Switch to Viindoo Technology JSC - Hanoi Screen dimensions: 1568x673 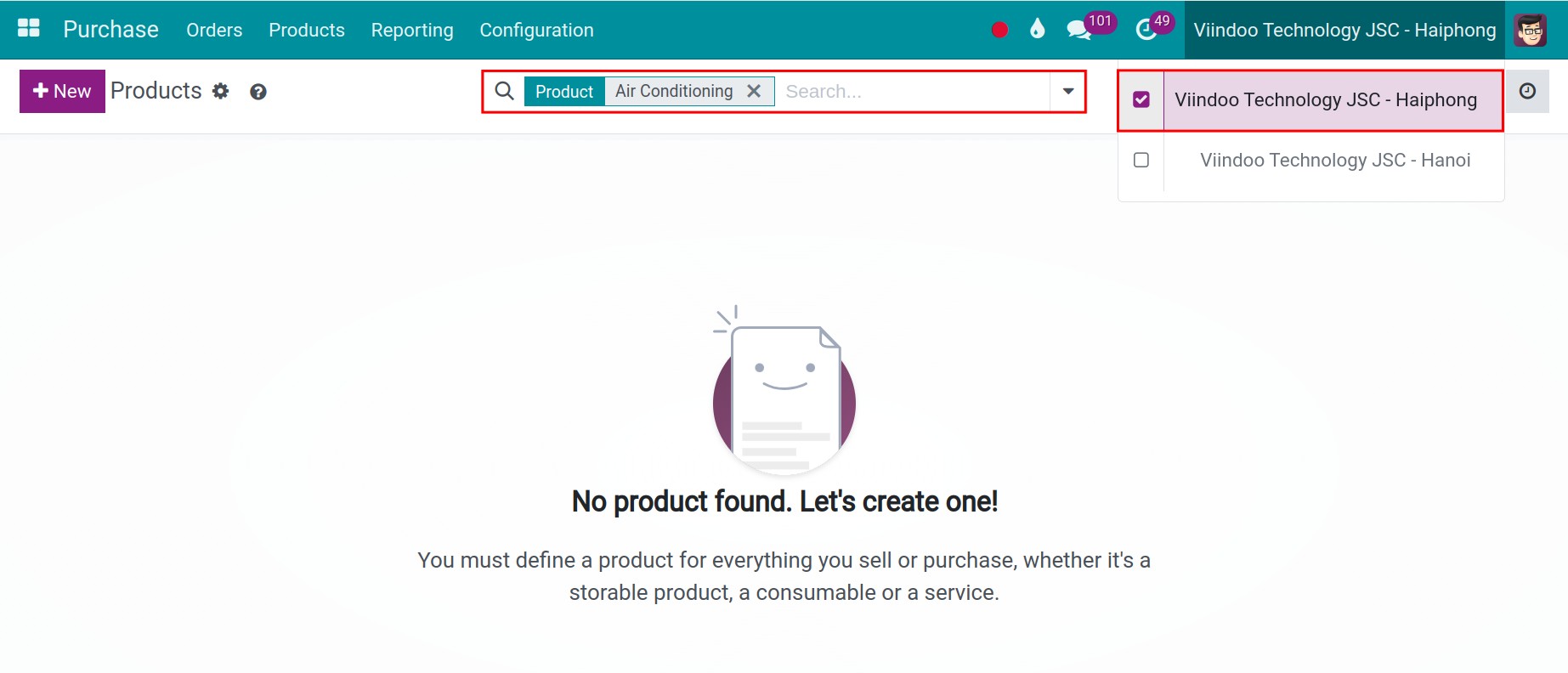tap(1335, 160)
